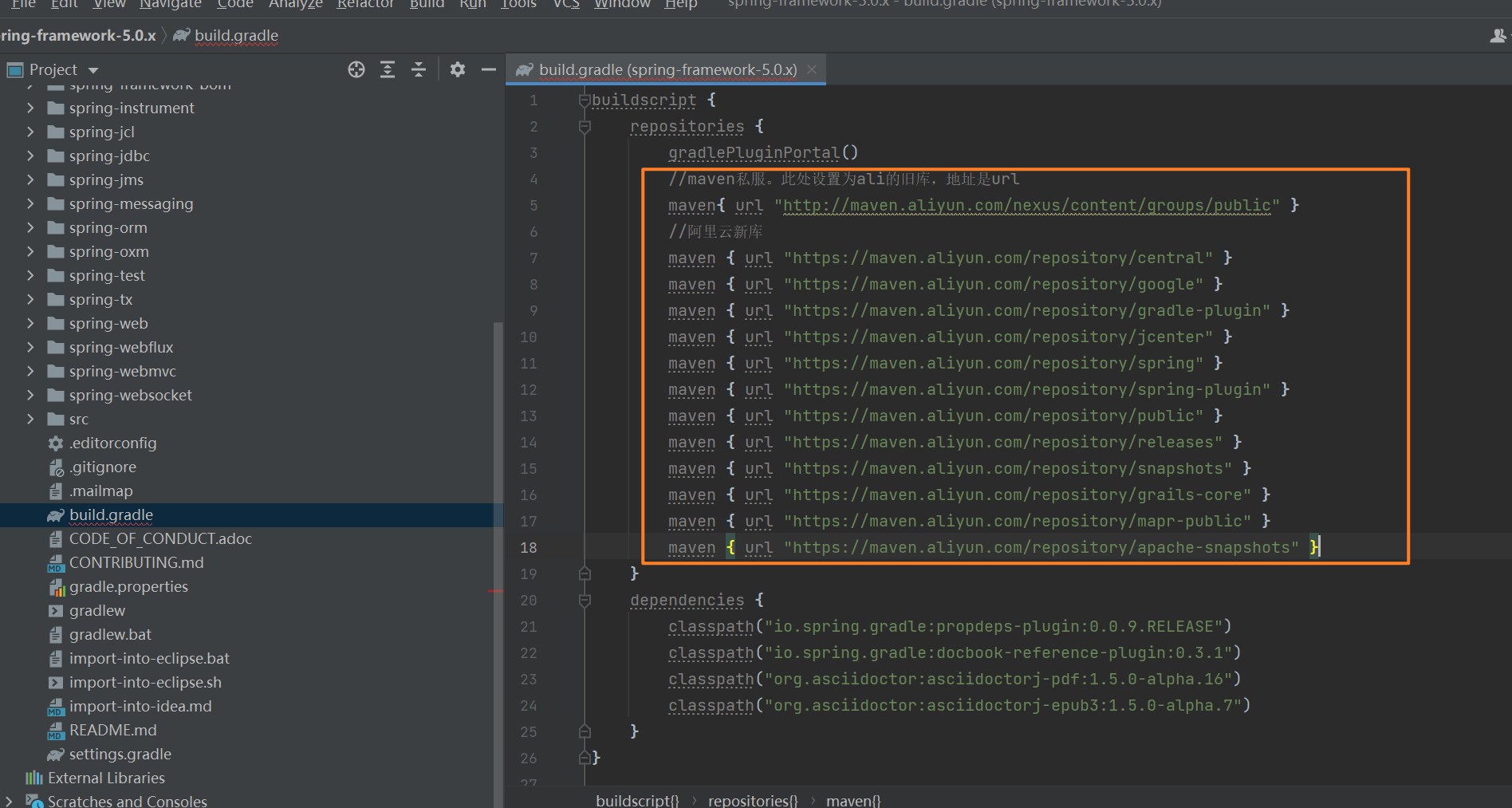Click the gradlew.bat file icon
Image resolution: width=1512 pixels, height=808 pixels.
[x=56, y=635]
